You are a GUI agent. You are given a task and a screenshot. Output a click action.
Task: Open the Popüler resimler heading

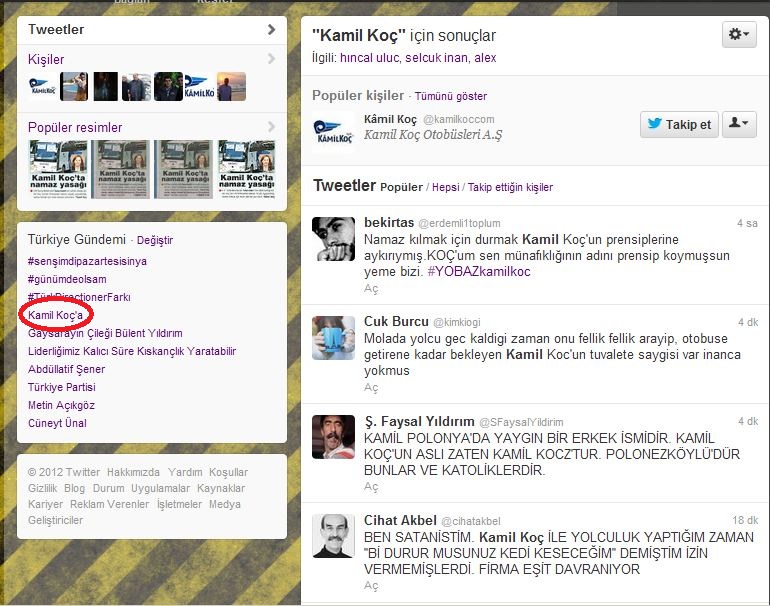tap(75, 128)
